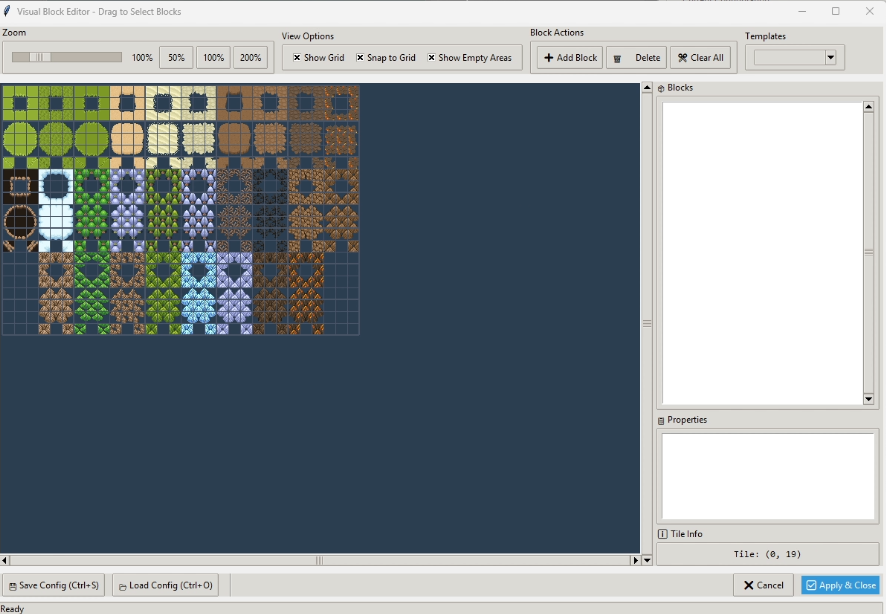Click the X icon on the Cancel button

click(x=749, y=585)
